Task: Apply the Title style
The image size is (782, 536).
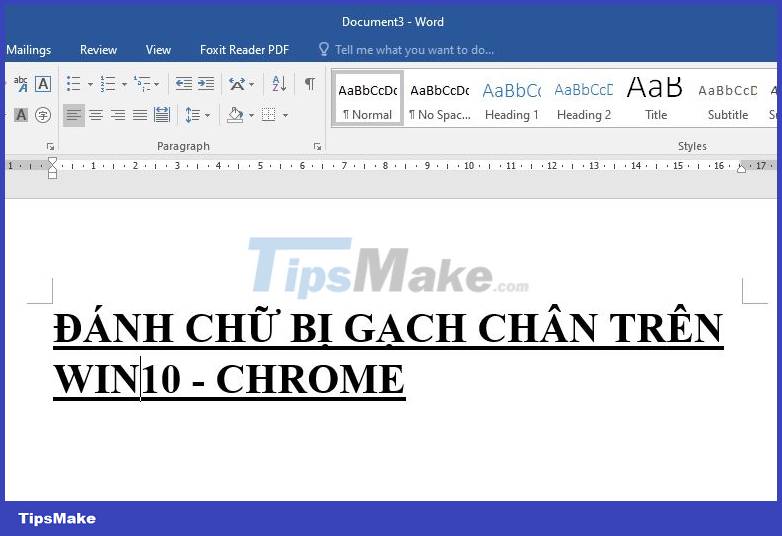Action: point(655,98)
